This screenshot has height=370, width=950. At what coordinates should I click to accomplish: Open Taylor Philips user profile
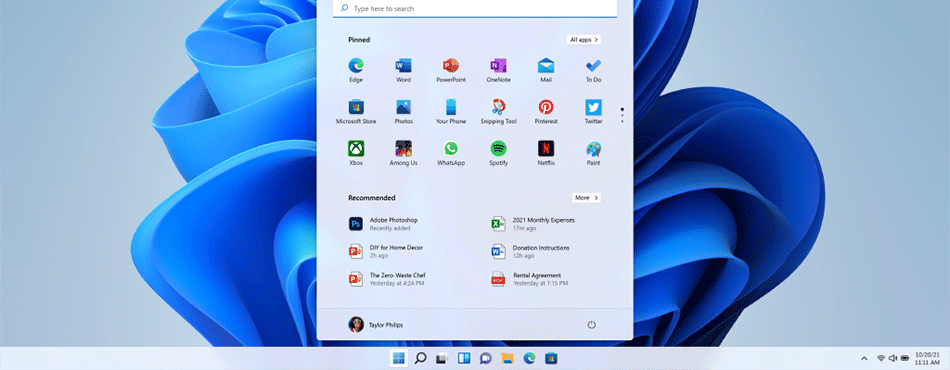[376, 325]
